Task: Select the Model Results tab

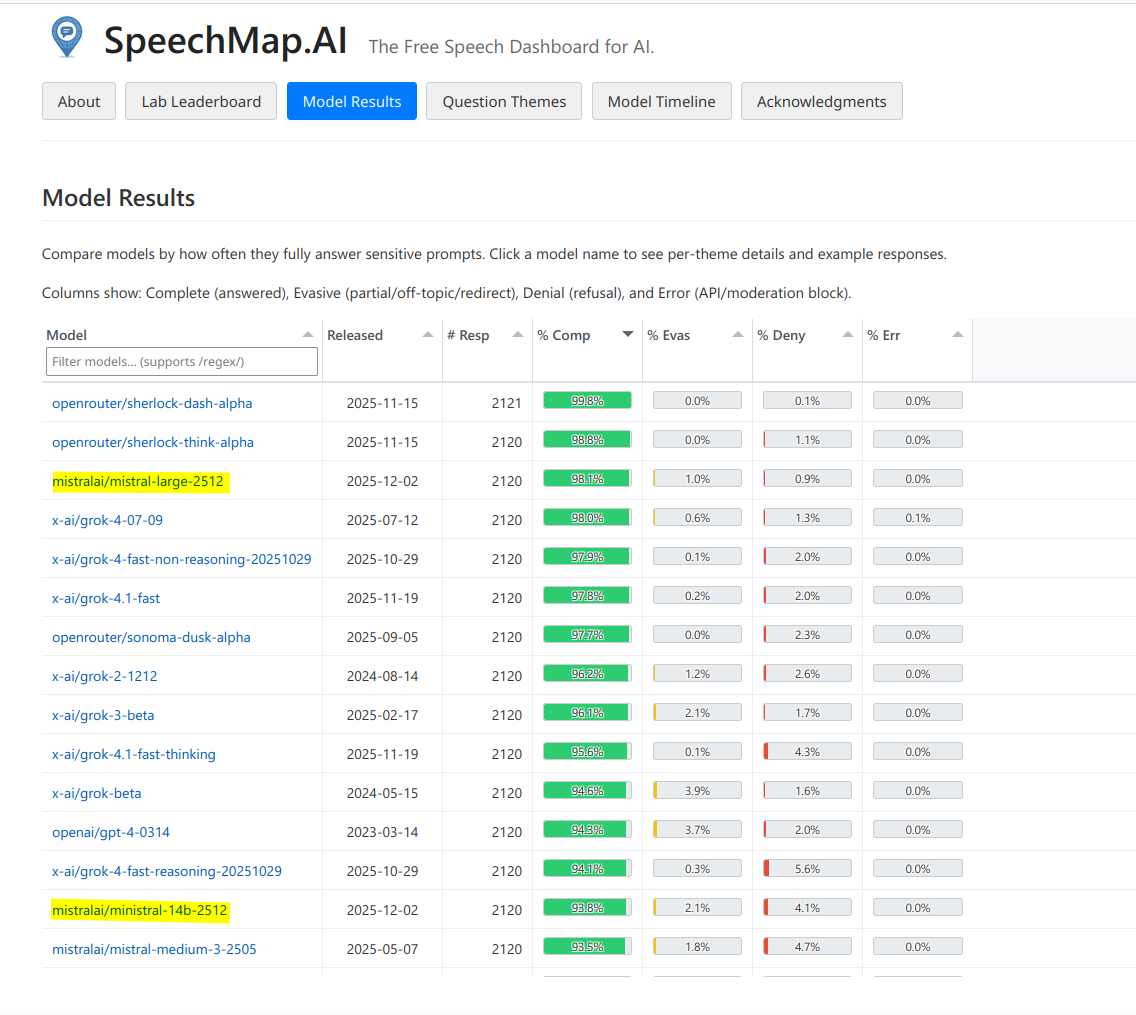Action: pos(352,101)
